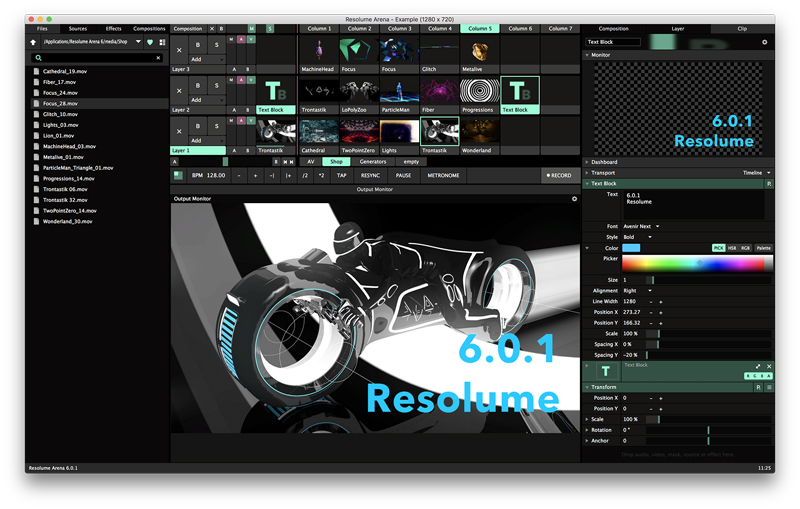Switch to the Sources browser tab
800x509 pixels.
pyautogui.click(x=78, y=29)
